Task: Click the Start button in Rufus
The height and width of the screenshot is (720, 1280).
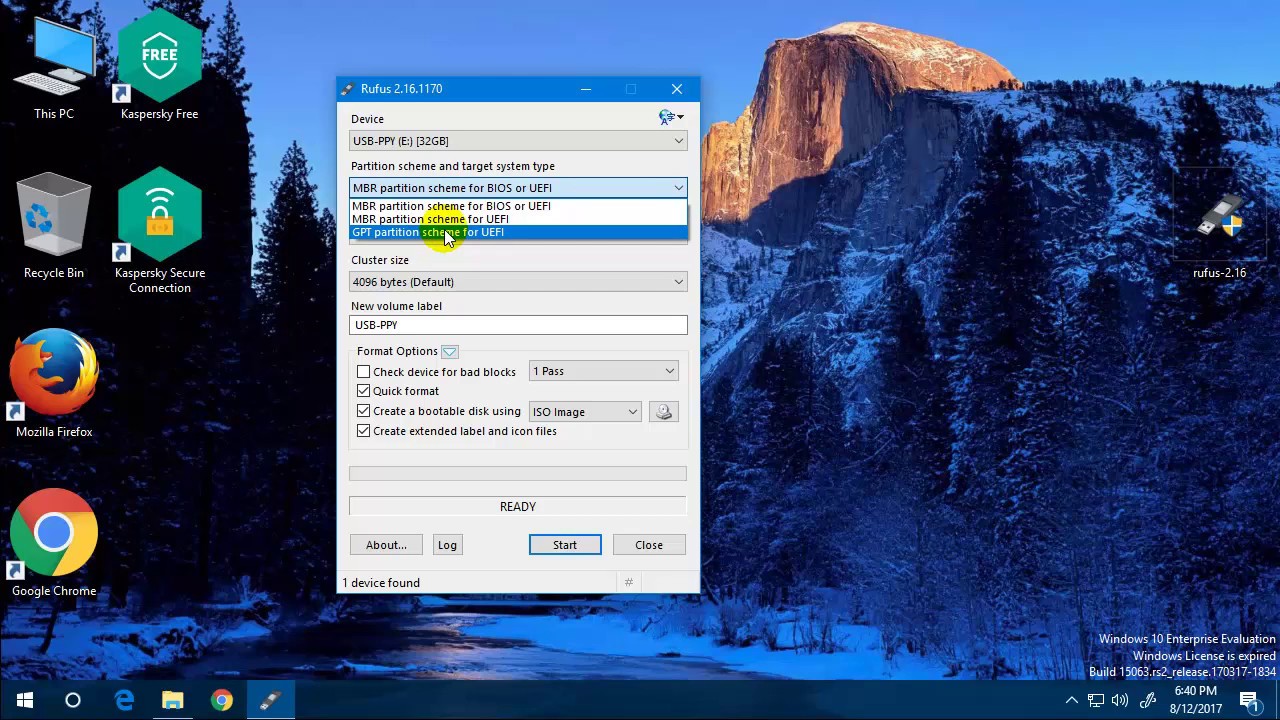Action: [x=565, y=545]
